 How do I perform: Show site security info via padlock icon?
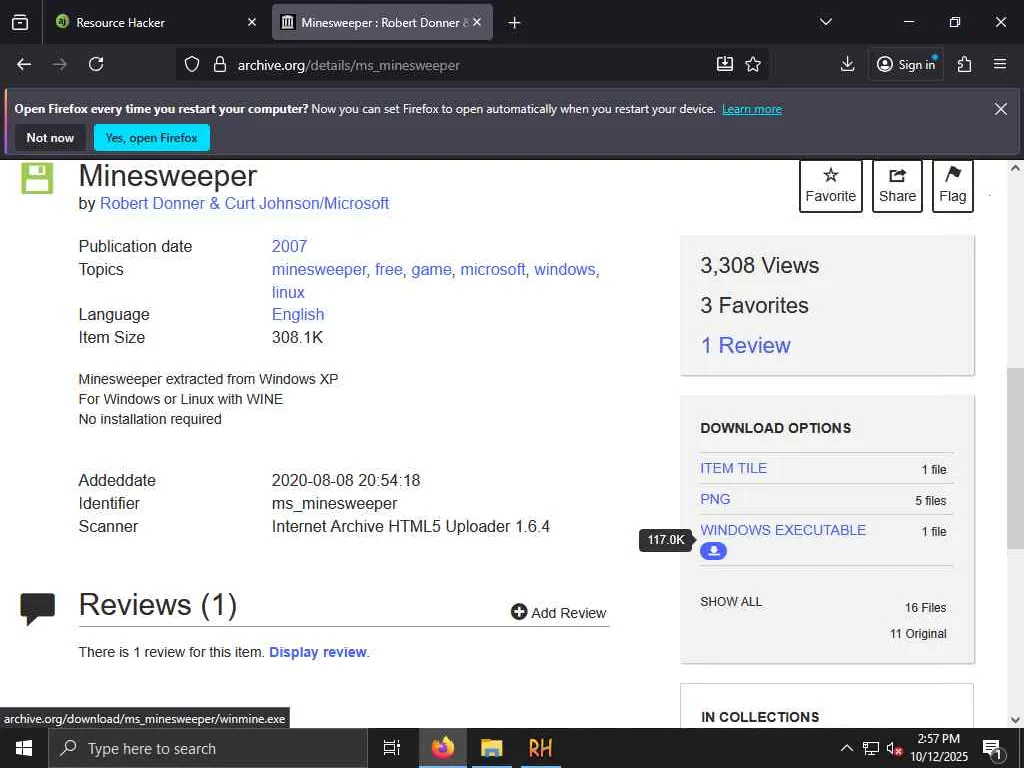tap(220, 64)
